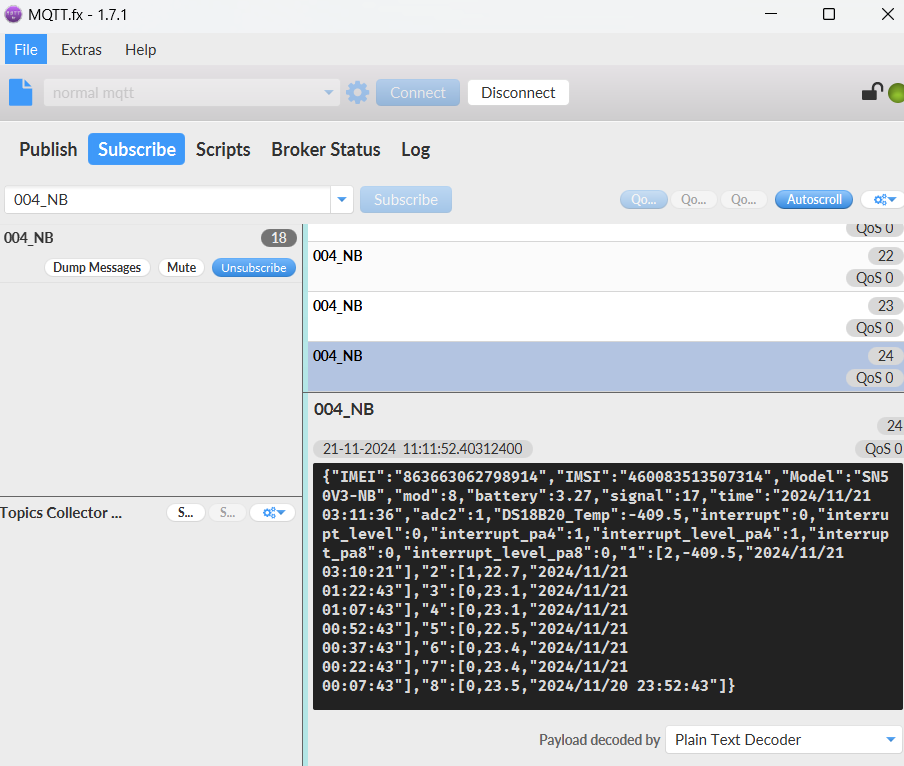Unsubscribe from the 004_NB topic

(254, 267)
